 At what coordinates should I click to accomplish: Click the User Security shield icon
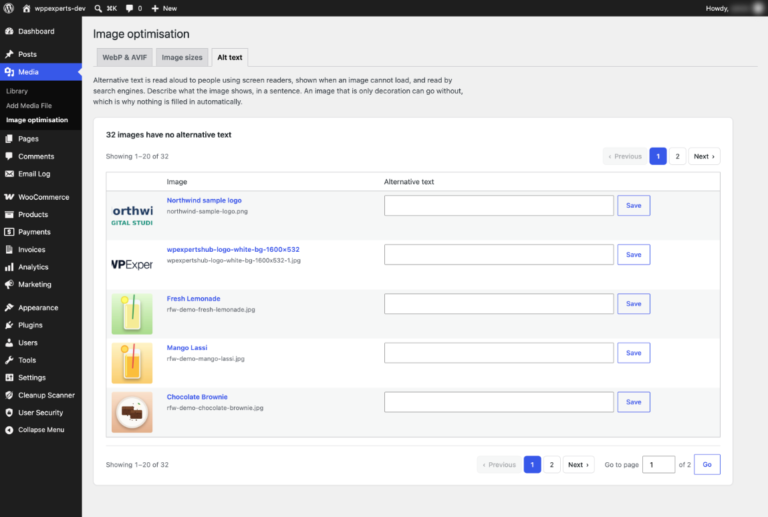(9, 413)
